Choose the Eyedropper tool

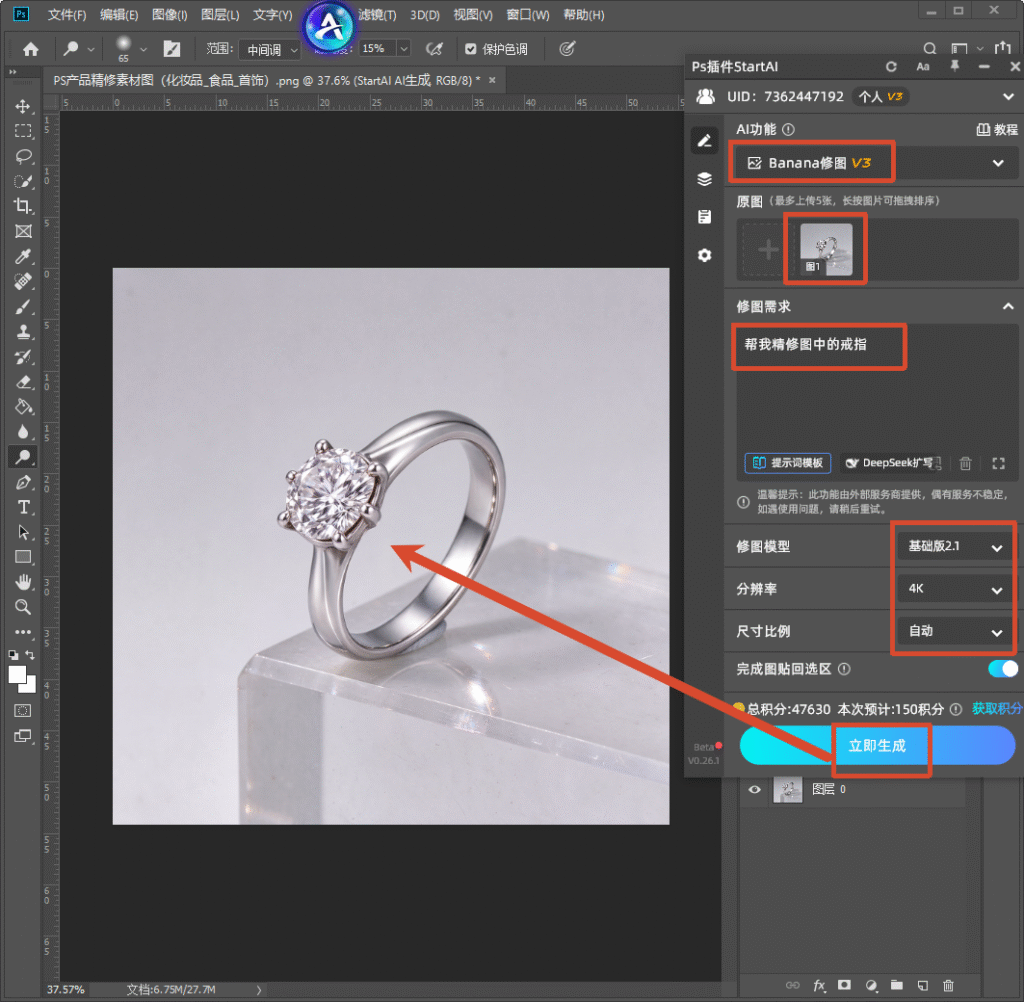pyautogui.click(x=23, y=256)
